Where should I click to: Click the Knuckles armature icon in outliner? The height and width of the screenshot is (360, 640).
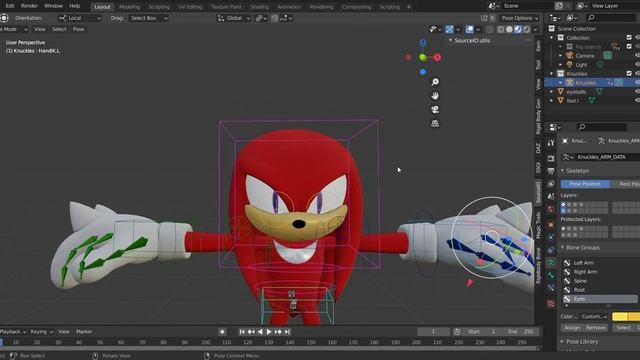coord(569,82)
